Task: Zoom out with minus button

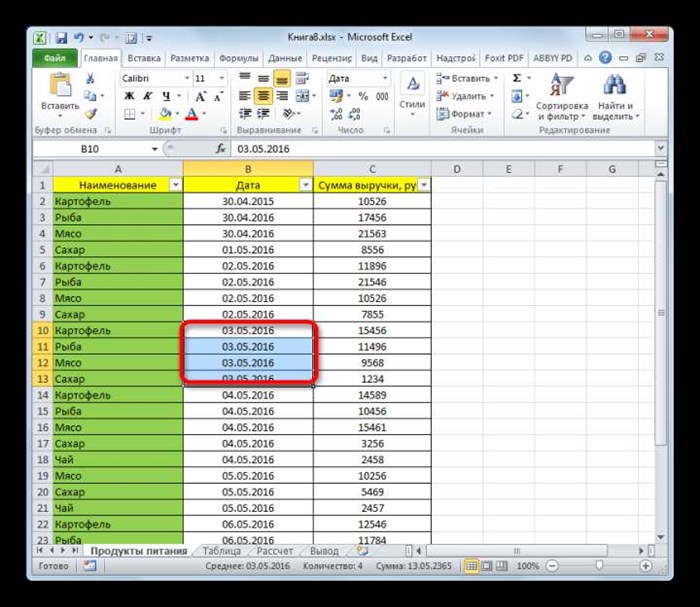Action: pos(553,566)
